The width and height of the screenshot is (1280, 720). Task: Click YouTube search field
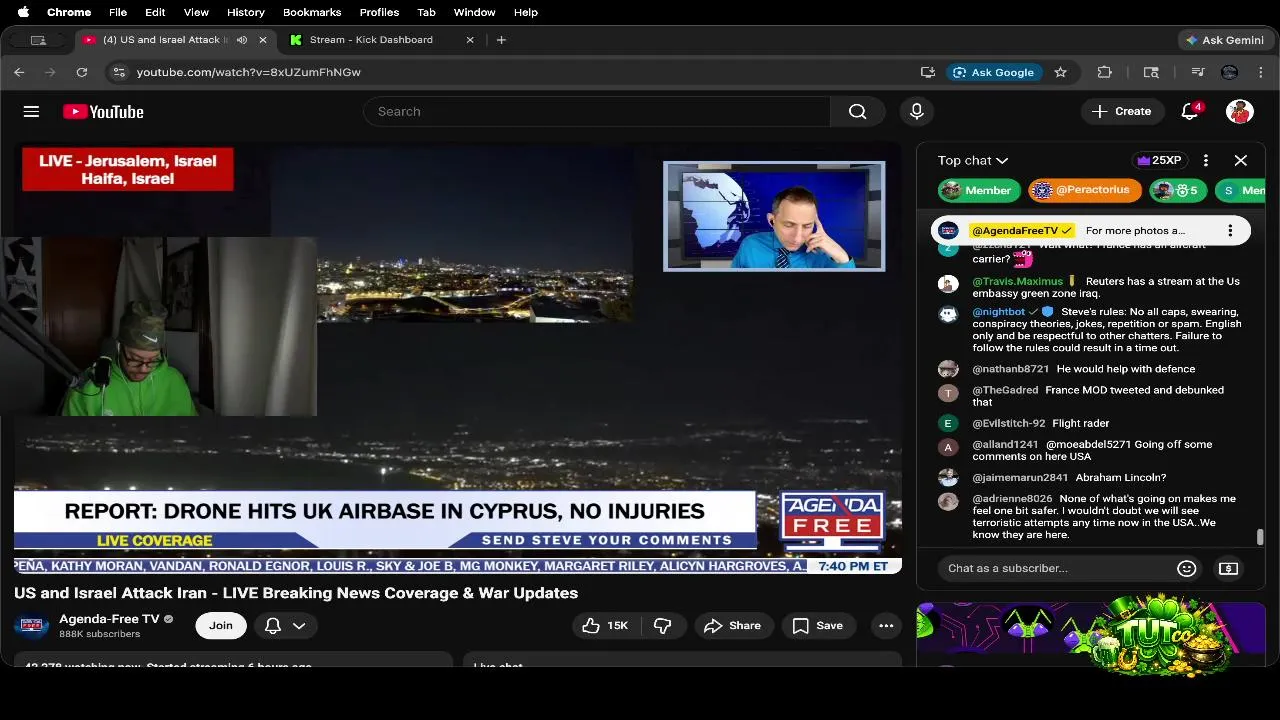tap(597, 112)
